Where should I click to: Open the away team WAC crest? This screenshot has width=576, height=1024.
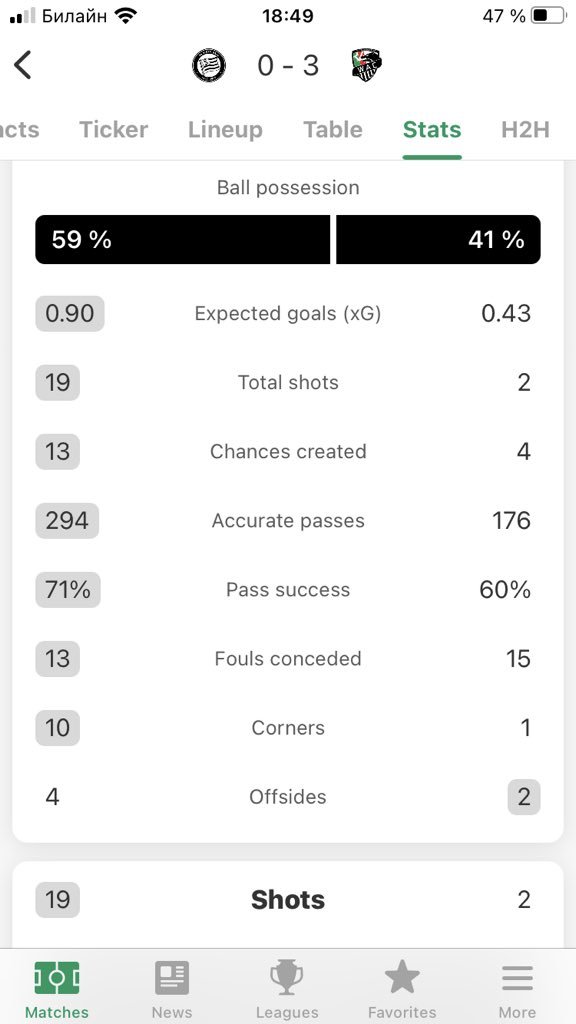point(366,65)
